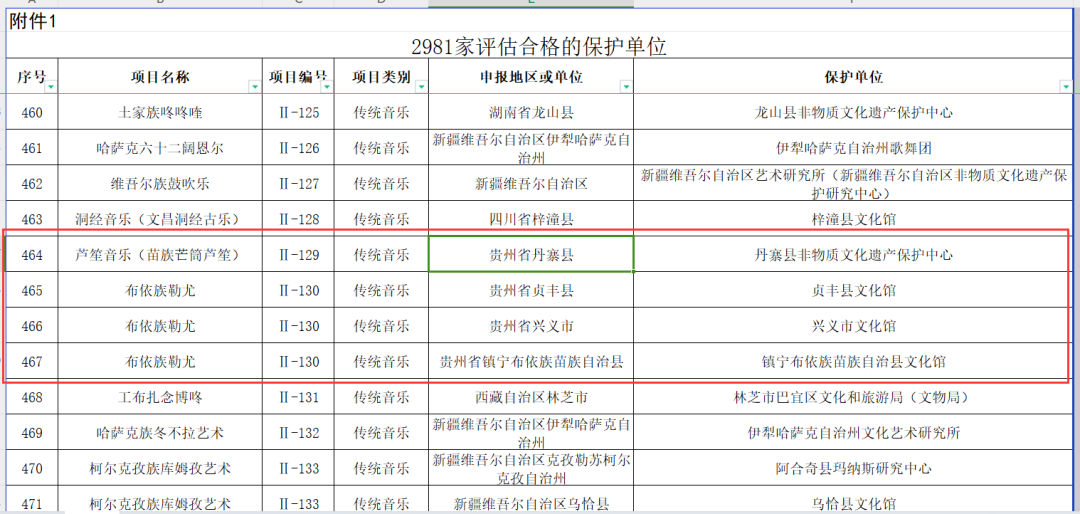Expand the 保护单位 column filter arrow
Screen dimensions: 1080x514
[1065, 88]
